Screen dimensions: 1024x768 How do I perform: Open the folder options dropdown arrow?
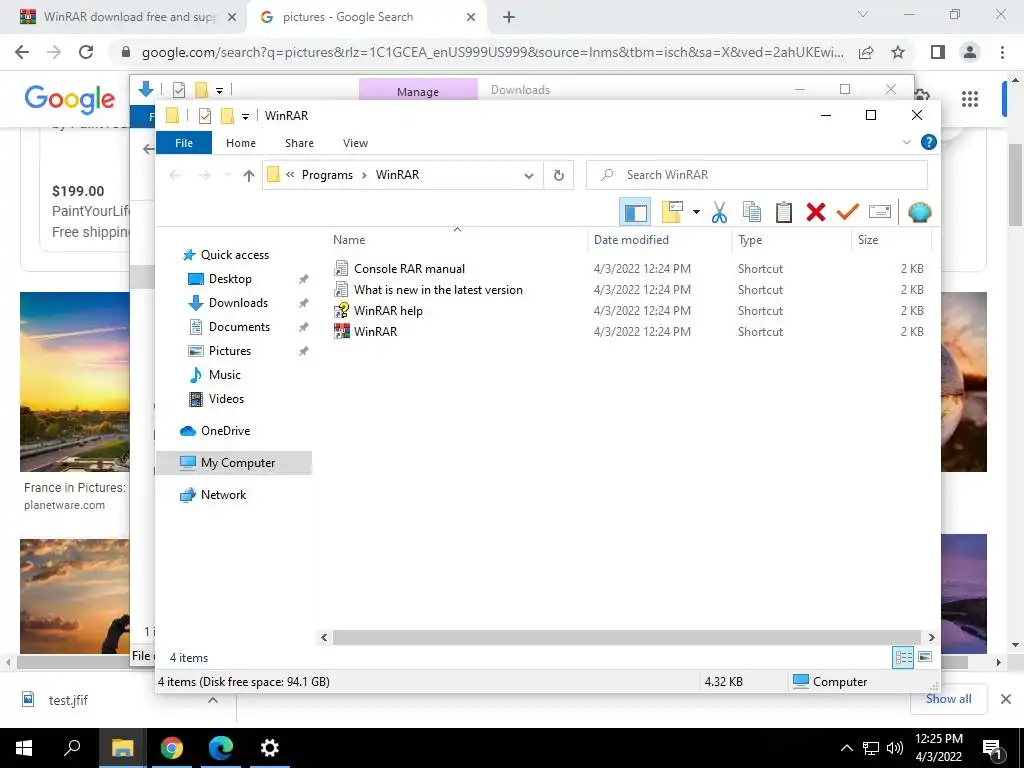pyautogui.click(x=696, y=212)
